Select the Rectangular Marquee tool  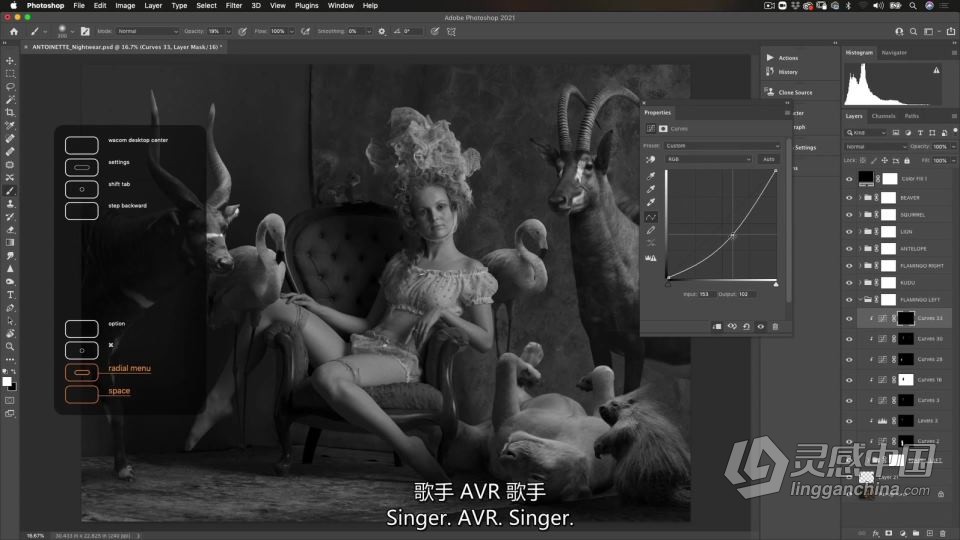pyautogui.click(x=10, y=73)
